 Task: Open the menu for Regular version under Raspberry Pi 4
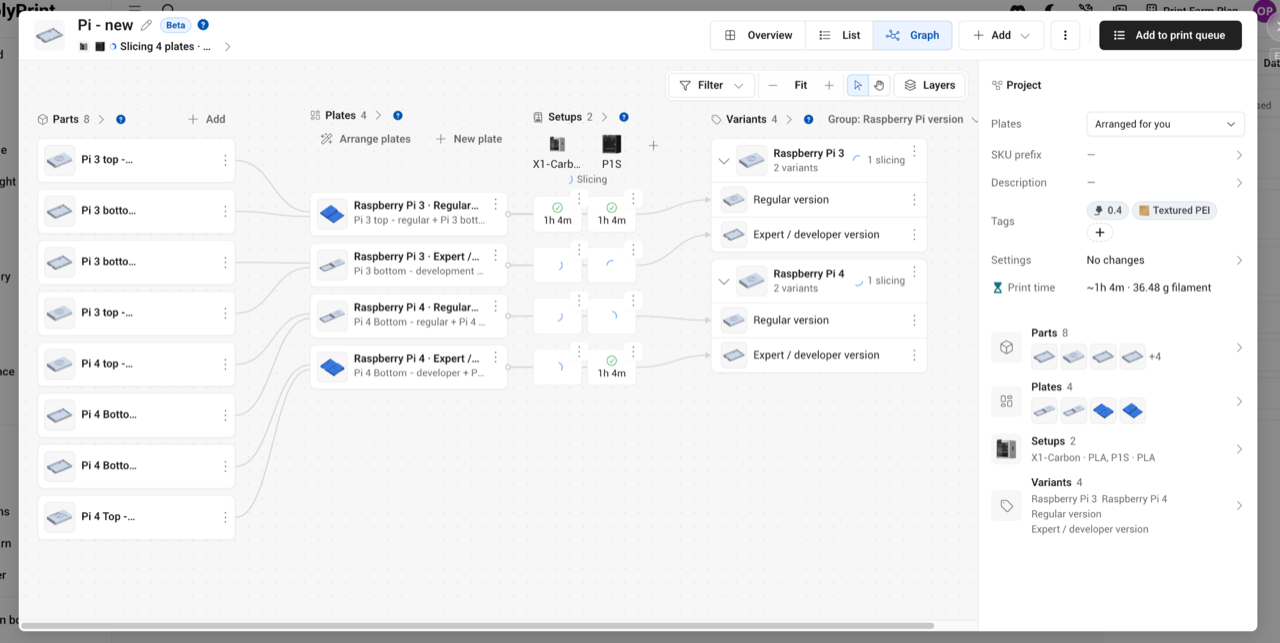tap(914, 320)
